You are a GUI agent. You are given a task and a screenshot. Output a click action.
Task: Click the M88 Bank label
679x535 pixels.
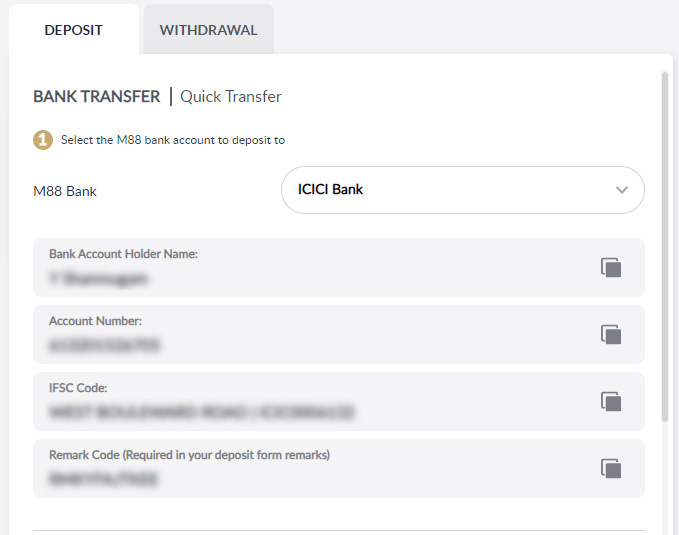pyautogui.click(x=65, y=191)
